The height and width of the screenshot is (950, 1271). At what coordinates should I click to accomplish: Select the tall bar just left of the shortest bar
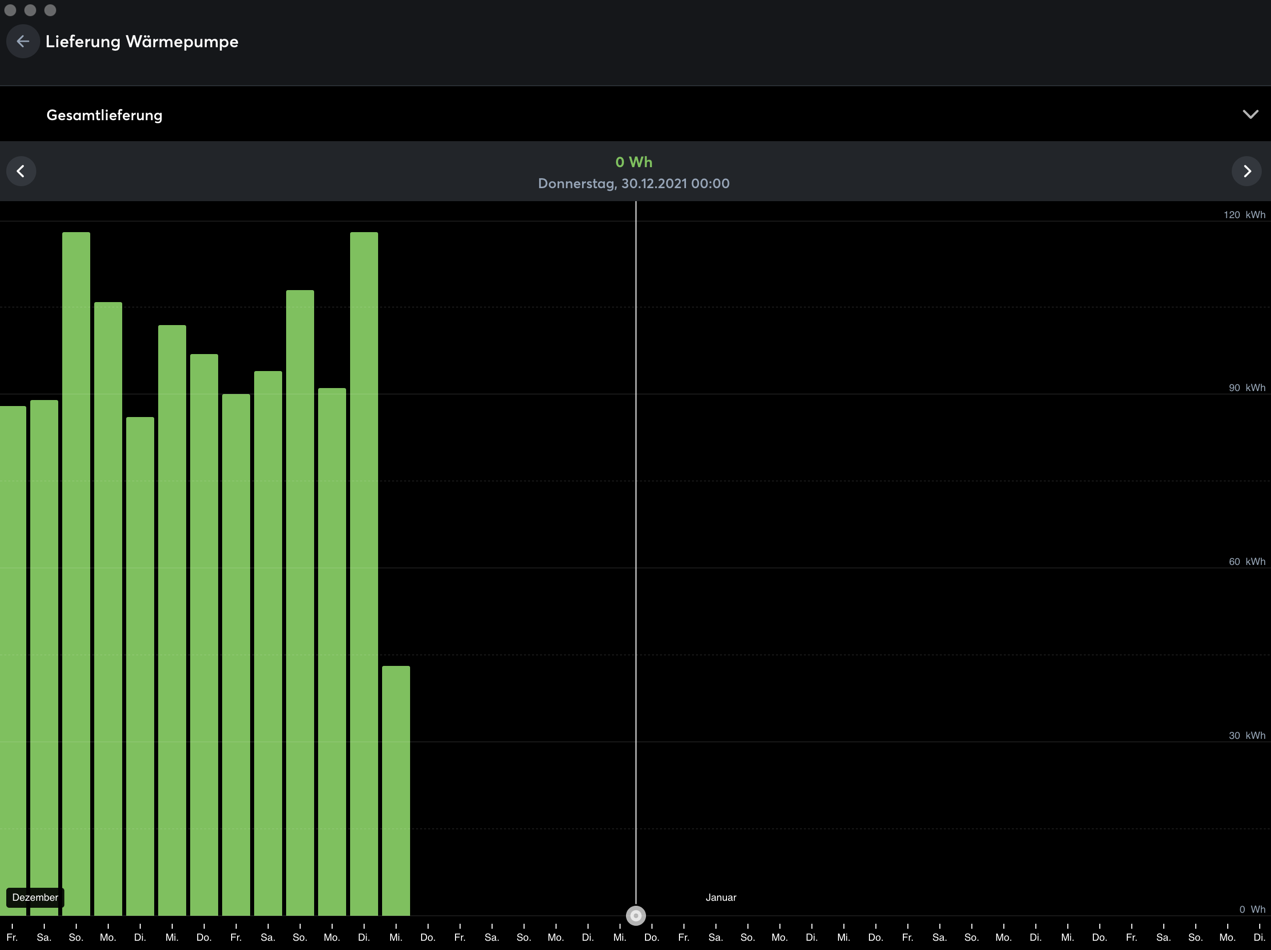364,573
